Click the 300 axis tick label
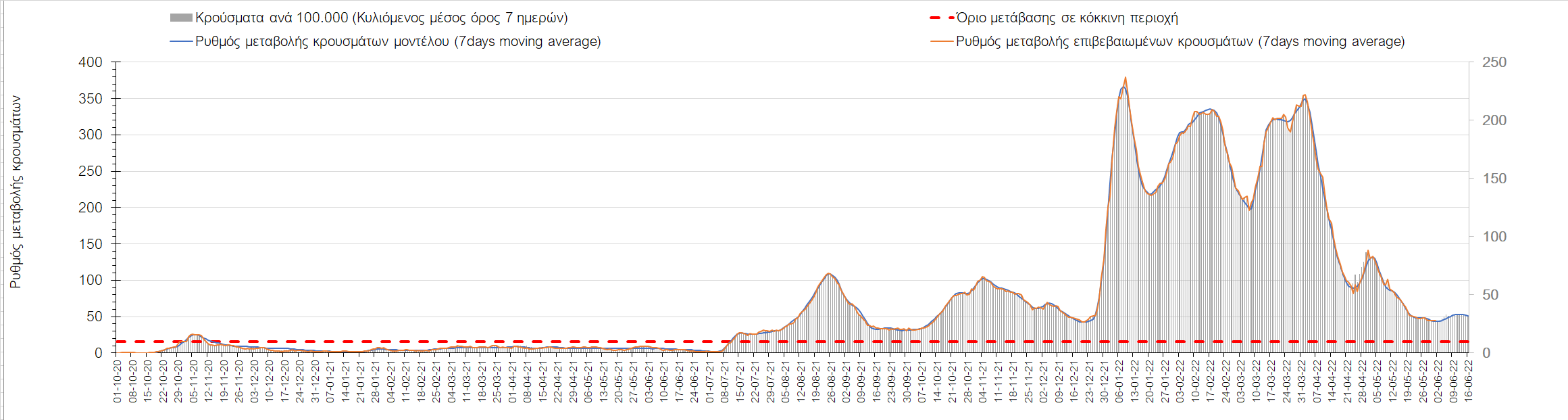 (91, 135)
